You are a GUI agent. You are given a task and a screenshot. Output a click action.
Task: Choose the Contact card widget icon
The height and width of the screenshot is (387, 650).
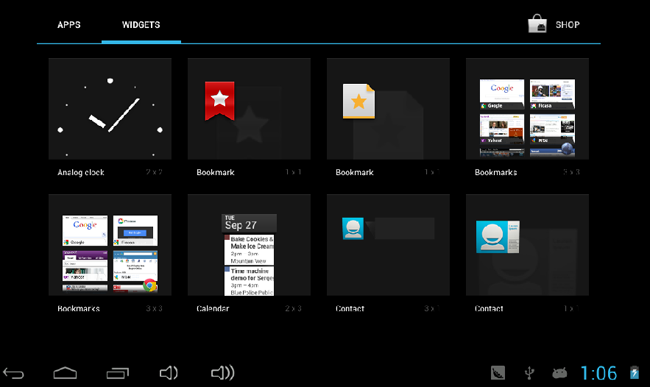(x=497, y=237)
